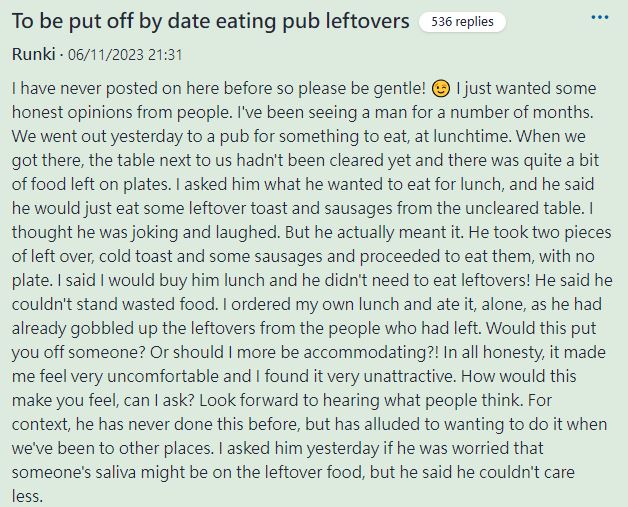Open the three-dot more options menu
The width and height of the screenshot is (628, 507).
pos(599,19)
